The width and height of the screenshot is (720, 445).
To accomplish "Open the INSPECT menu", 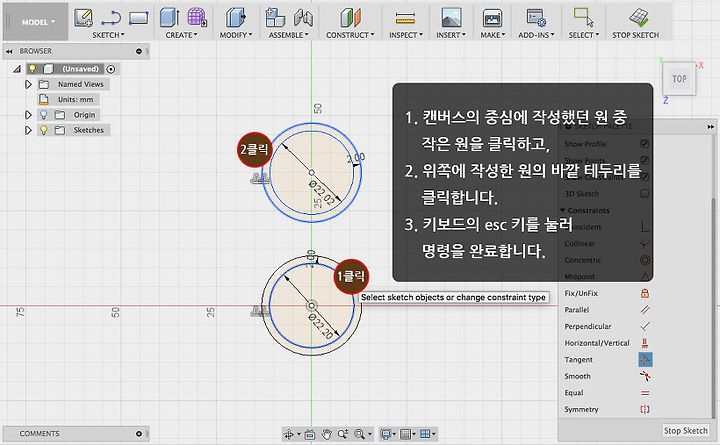I will click(405, 35).
